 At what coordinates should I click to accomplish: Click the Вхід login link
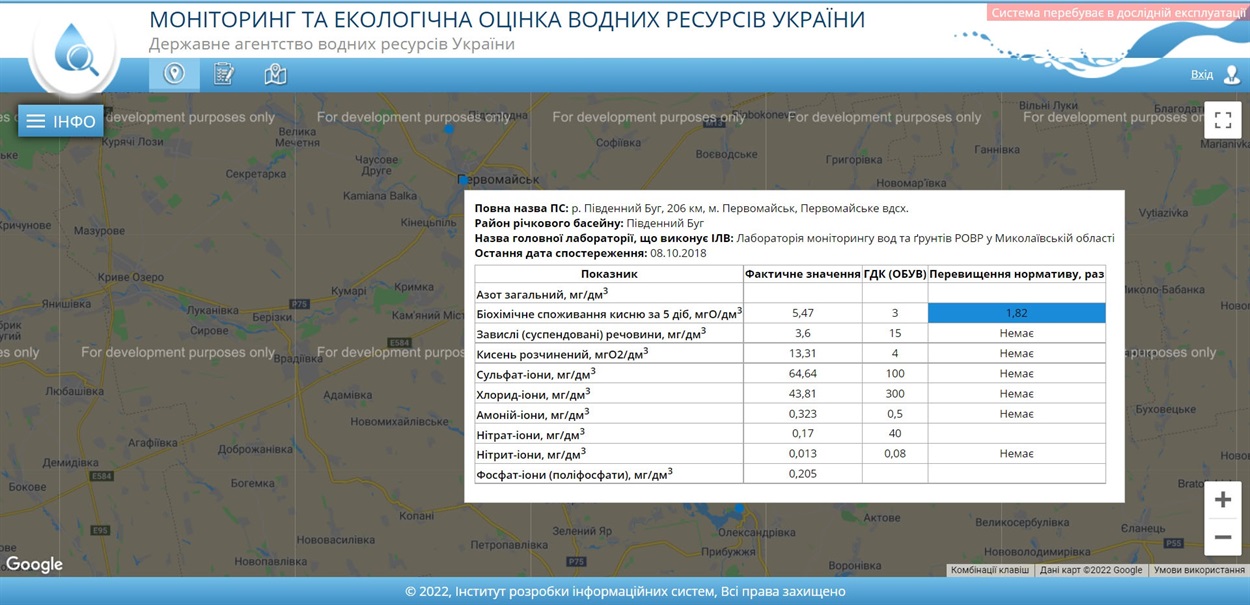click(1201, 75)
